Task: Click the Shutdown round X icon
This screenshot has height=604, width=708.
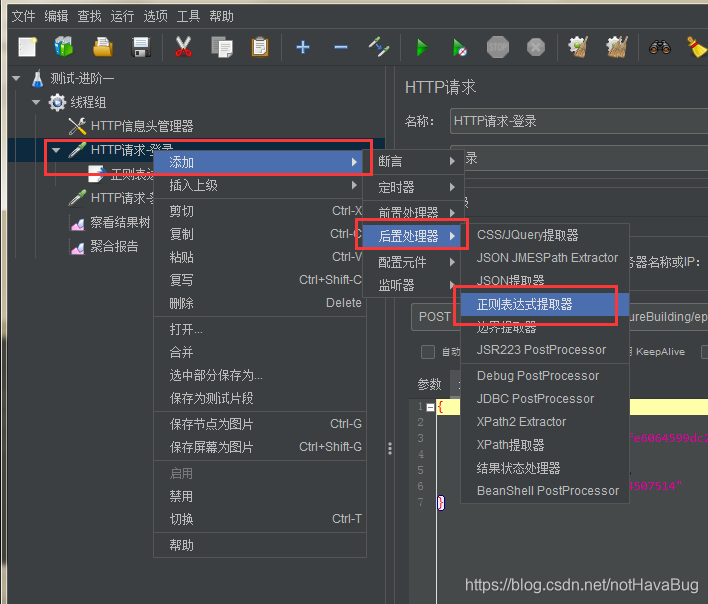Action: click(536, 47)
